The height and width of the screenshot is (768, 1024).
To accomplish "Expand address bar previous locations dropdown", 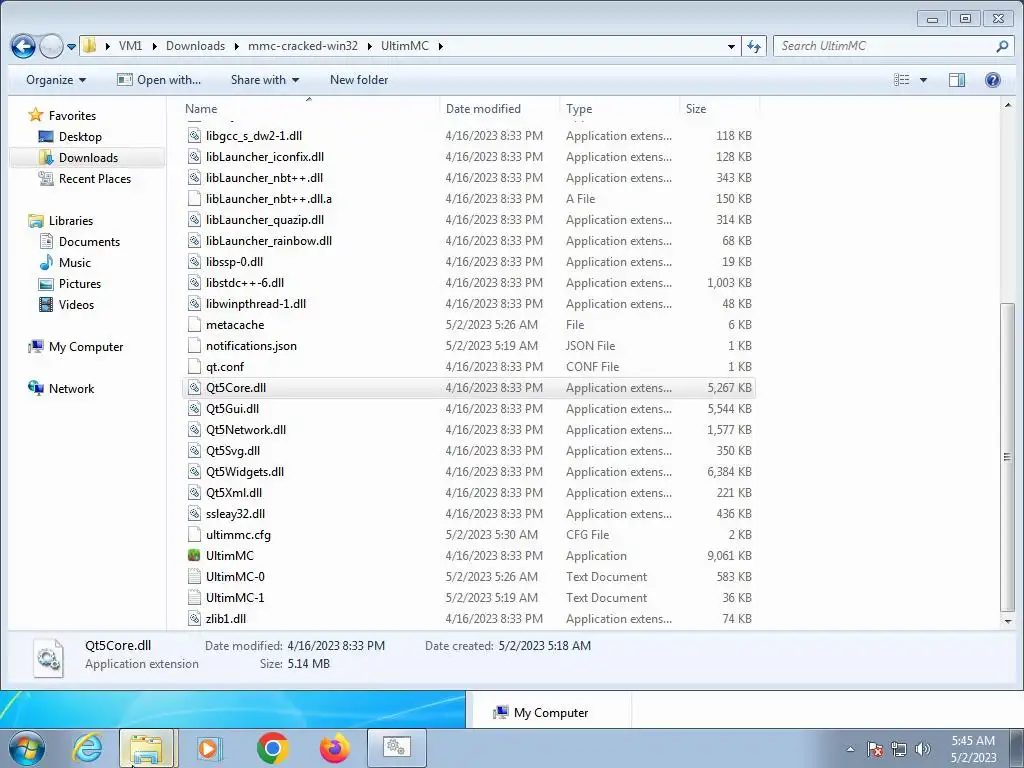I will coord(731,46).
